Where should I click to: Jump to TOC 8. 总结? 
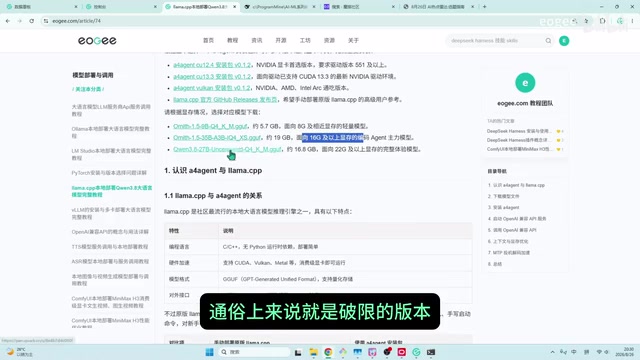(x=495, y=264)
